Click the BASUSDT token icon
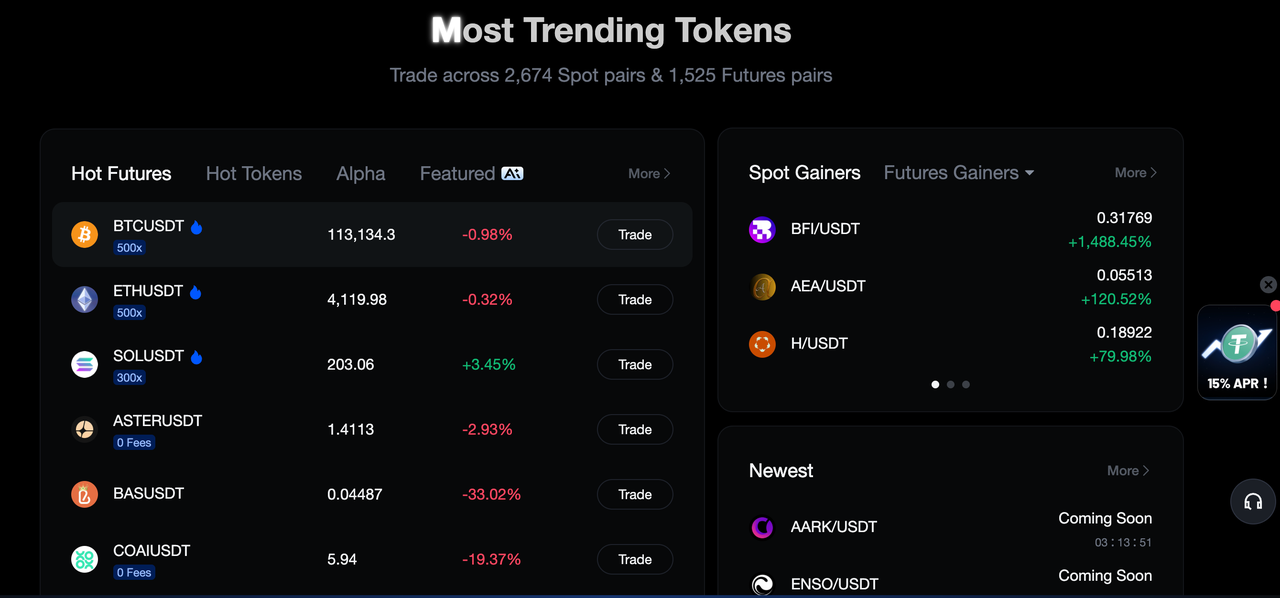Viewport: 1280px width, 598px height. click(85, 494)
